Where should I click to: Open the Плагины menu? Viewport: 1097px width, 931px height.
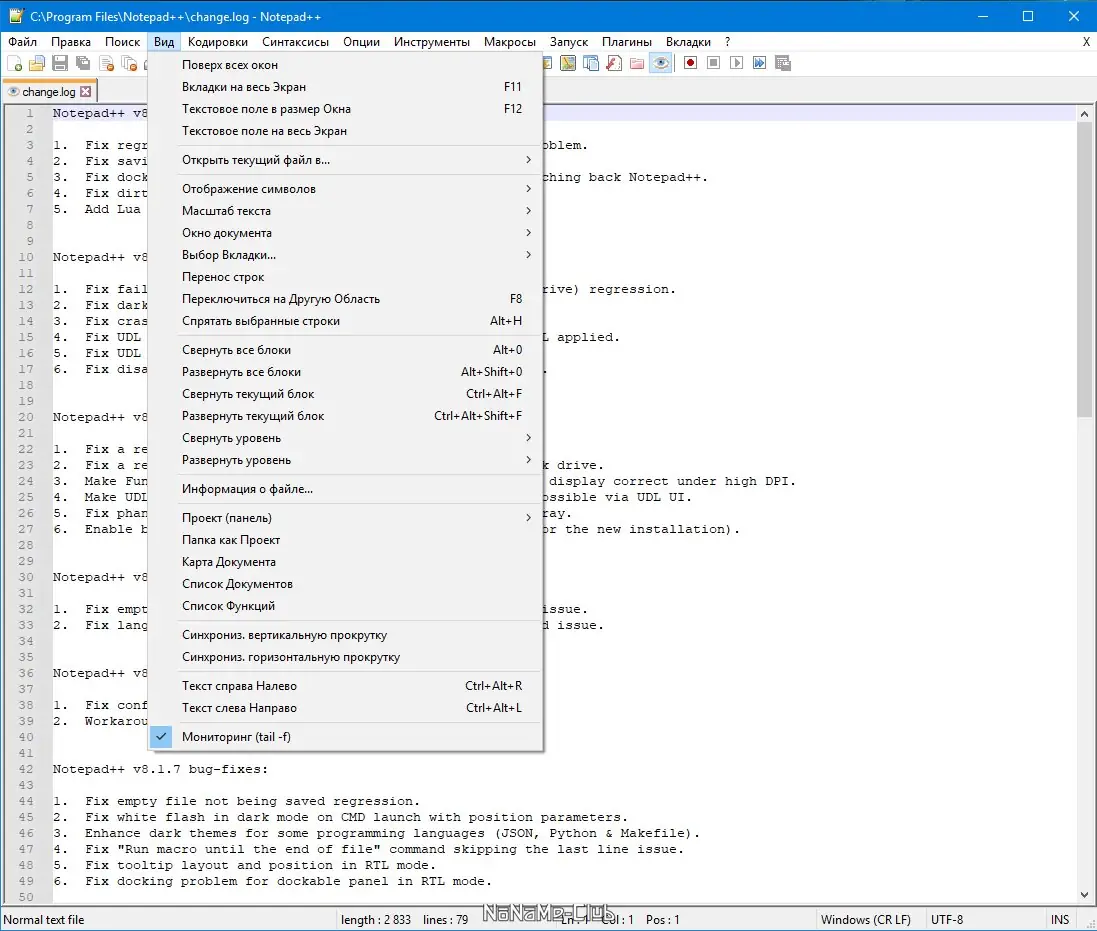(x=627, y=42)
